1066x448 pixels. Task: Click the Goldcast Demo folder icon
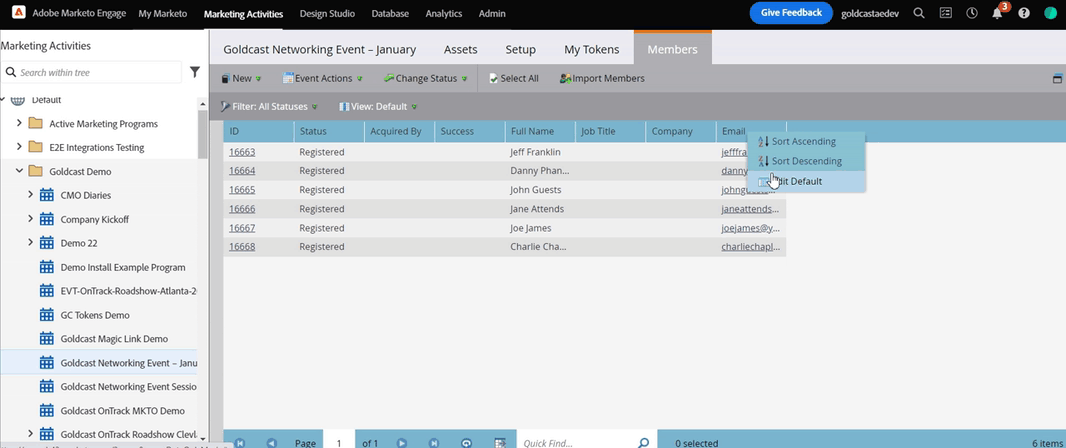tap(35, 171)
